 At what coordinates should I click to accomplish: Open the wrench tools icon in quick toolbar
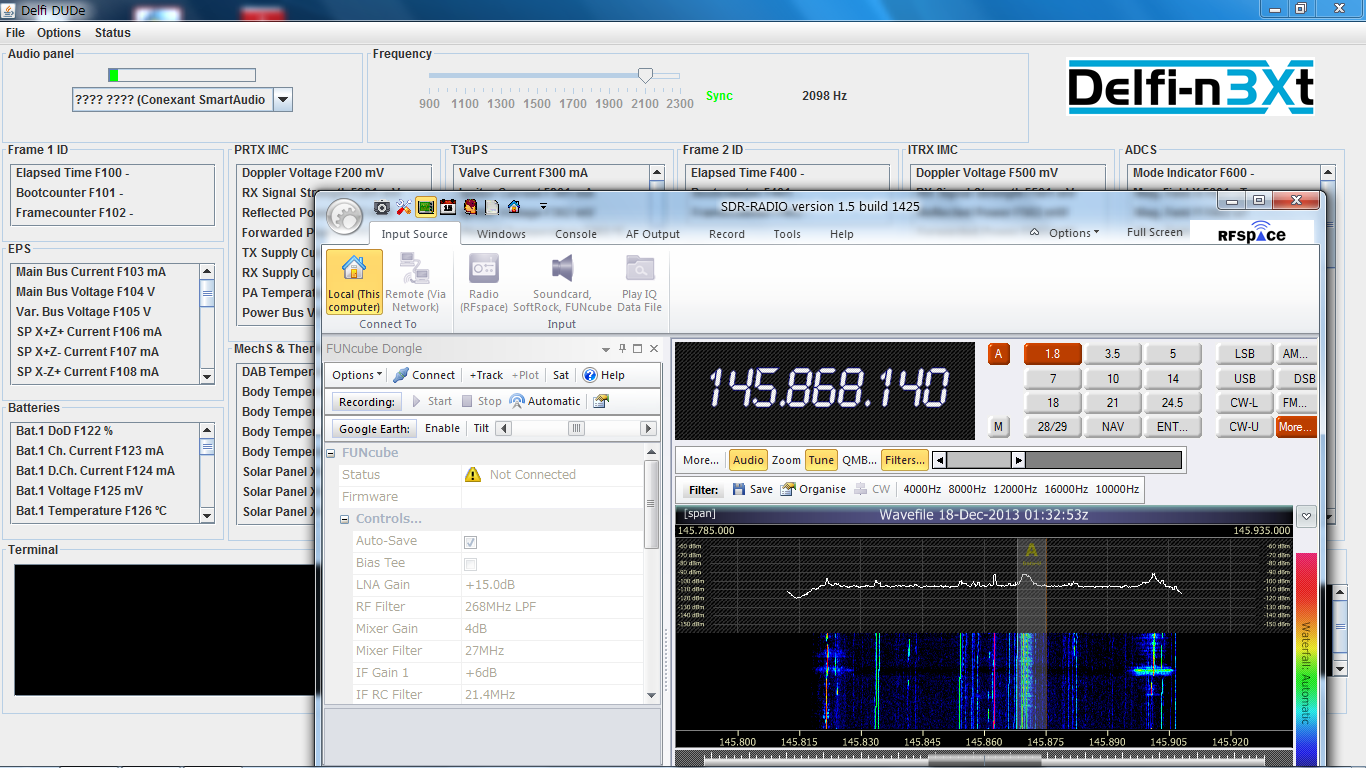[404, 207]
